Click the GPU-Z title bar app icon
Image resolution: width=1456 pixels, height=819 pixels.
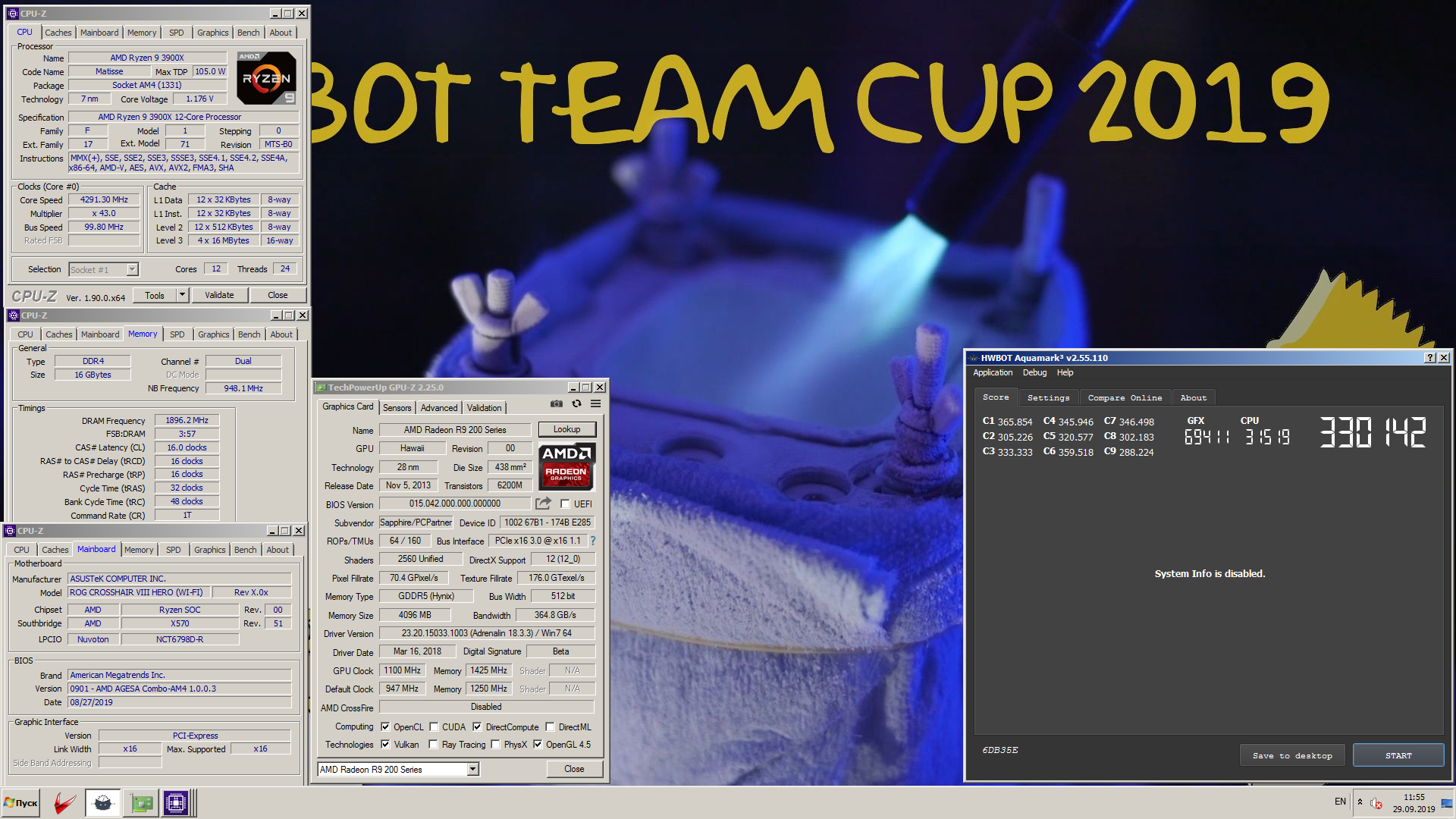pos(321,388)
